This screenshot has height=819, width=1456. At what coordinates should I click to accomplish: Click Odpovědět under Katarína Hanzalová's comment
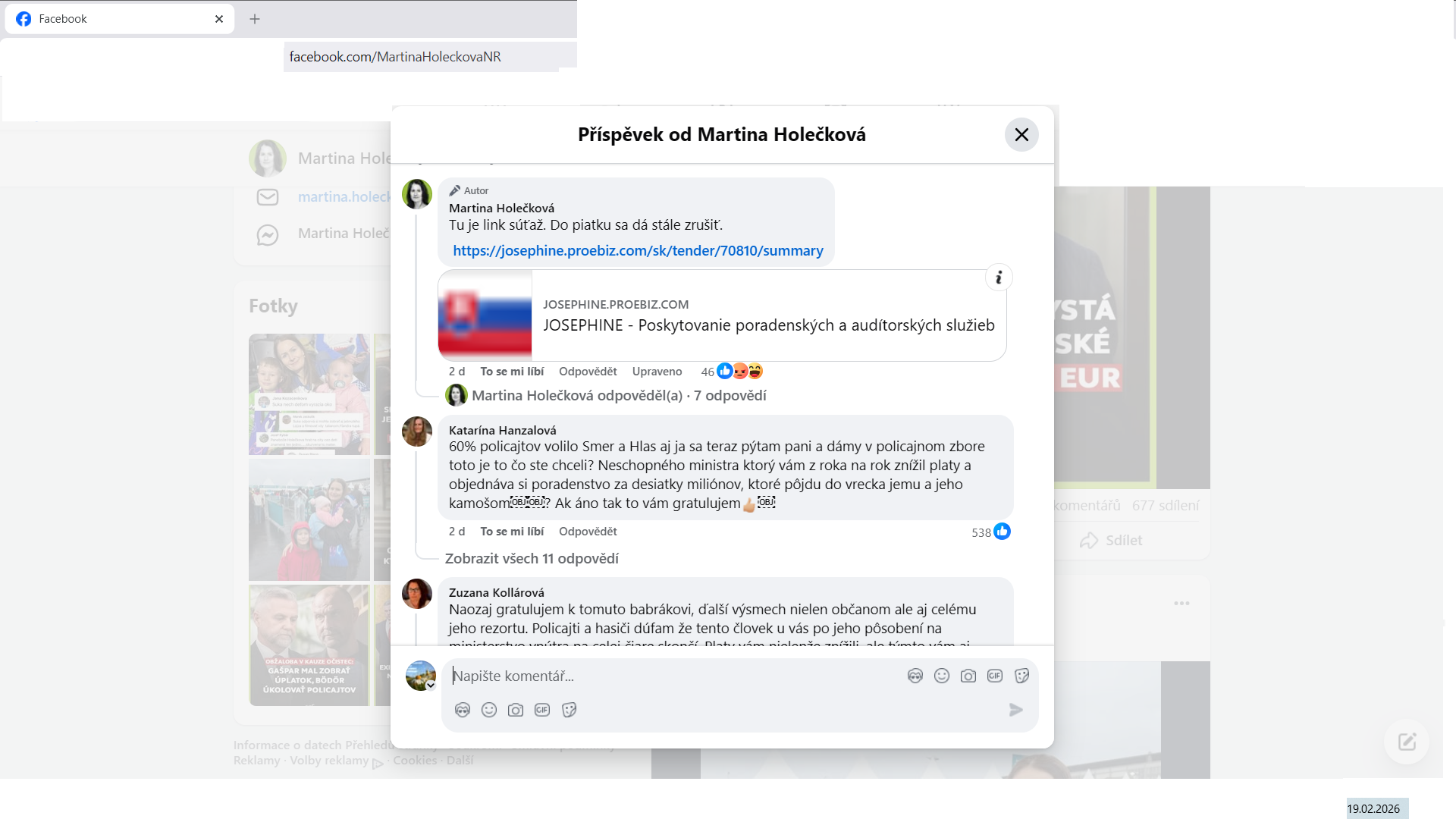point(588,532)
